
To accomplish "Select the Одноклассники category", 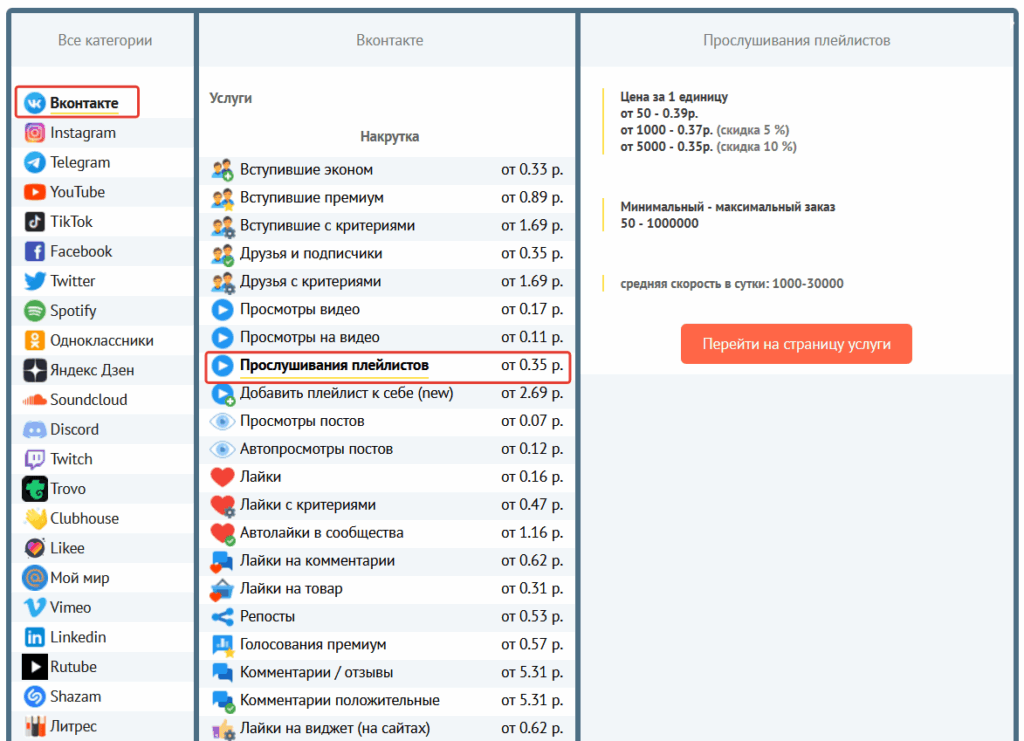I will click(101, 341).
